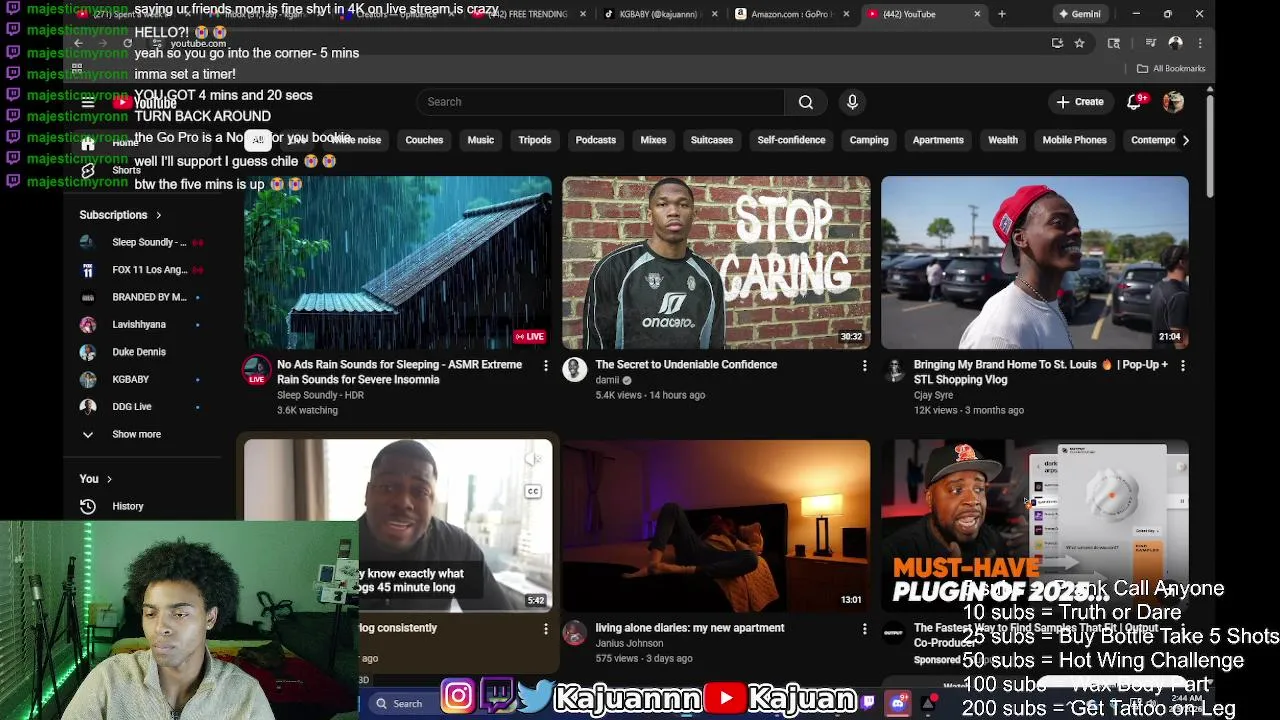Open living alone diaries: my new apartment title
Viewport: 1280px width, 720px height.
click(x=690, y=628)
